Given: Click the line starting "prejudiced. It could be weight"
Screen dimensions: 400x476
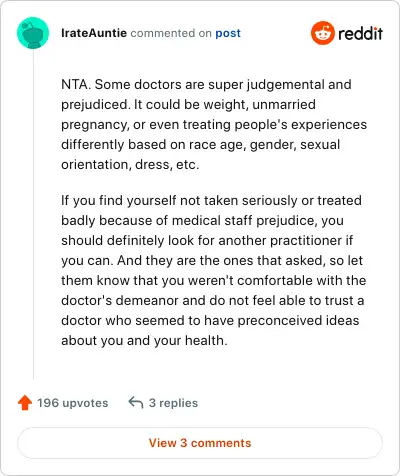Looking at the screenshot, I should pos(188,105).
